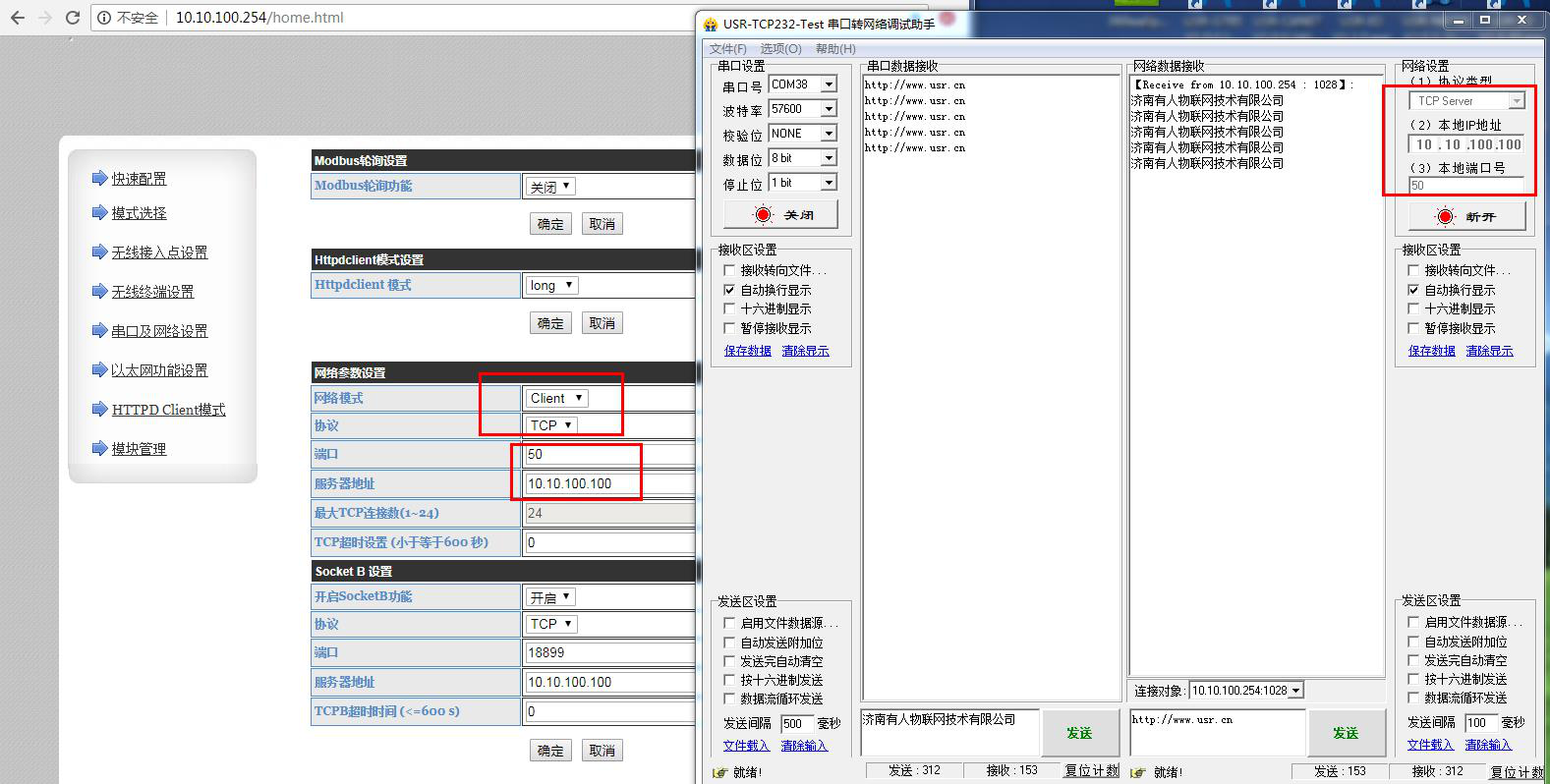Click the browser reload icon

(x=72, y=18)
